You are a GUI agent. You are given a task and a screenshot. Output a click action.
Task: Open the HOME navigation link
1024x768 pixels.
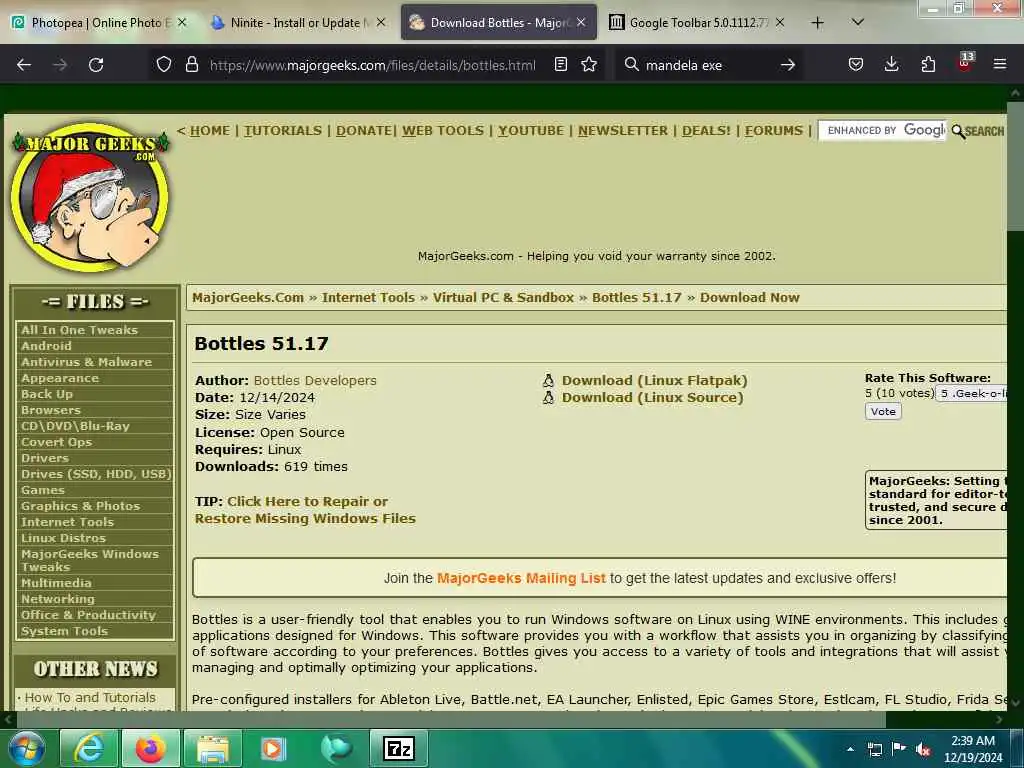click(x=210, y=131)
